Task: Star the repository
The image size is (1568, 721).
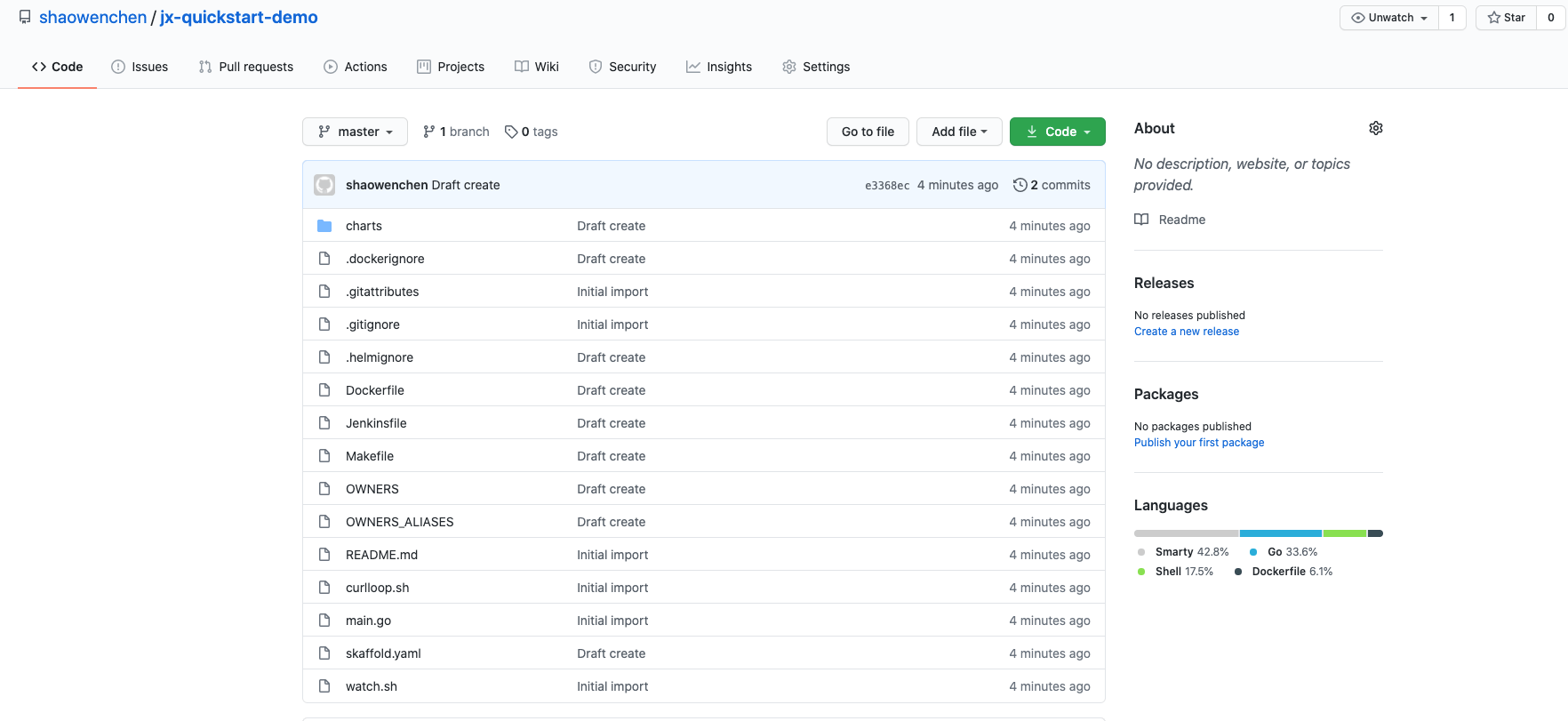Action: coord(1506,18)
